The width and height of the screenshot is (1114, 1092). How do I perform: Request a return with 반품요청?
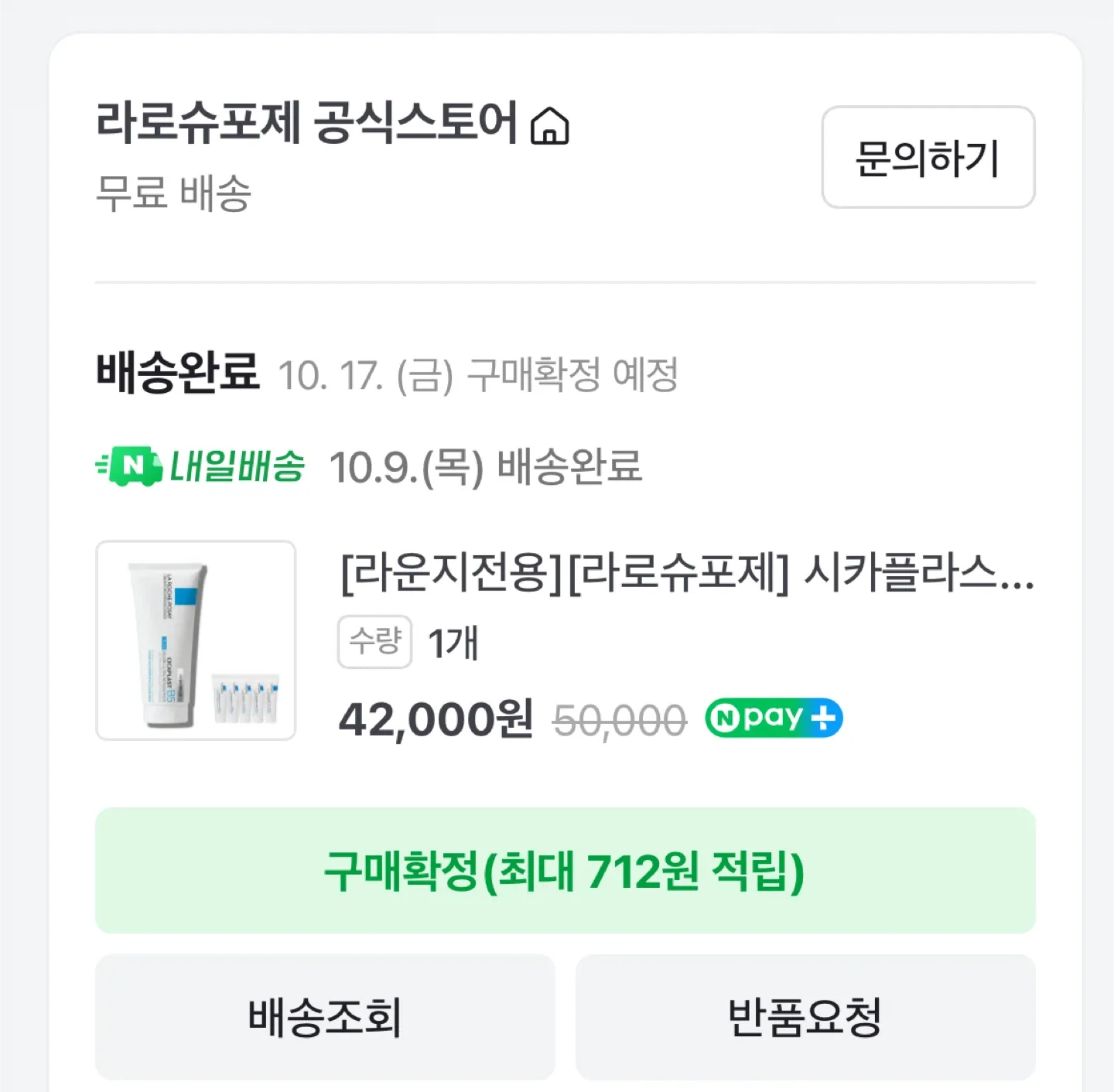pos(805,1017)
